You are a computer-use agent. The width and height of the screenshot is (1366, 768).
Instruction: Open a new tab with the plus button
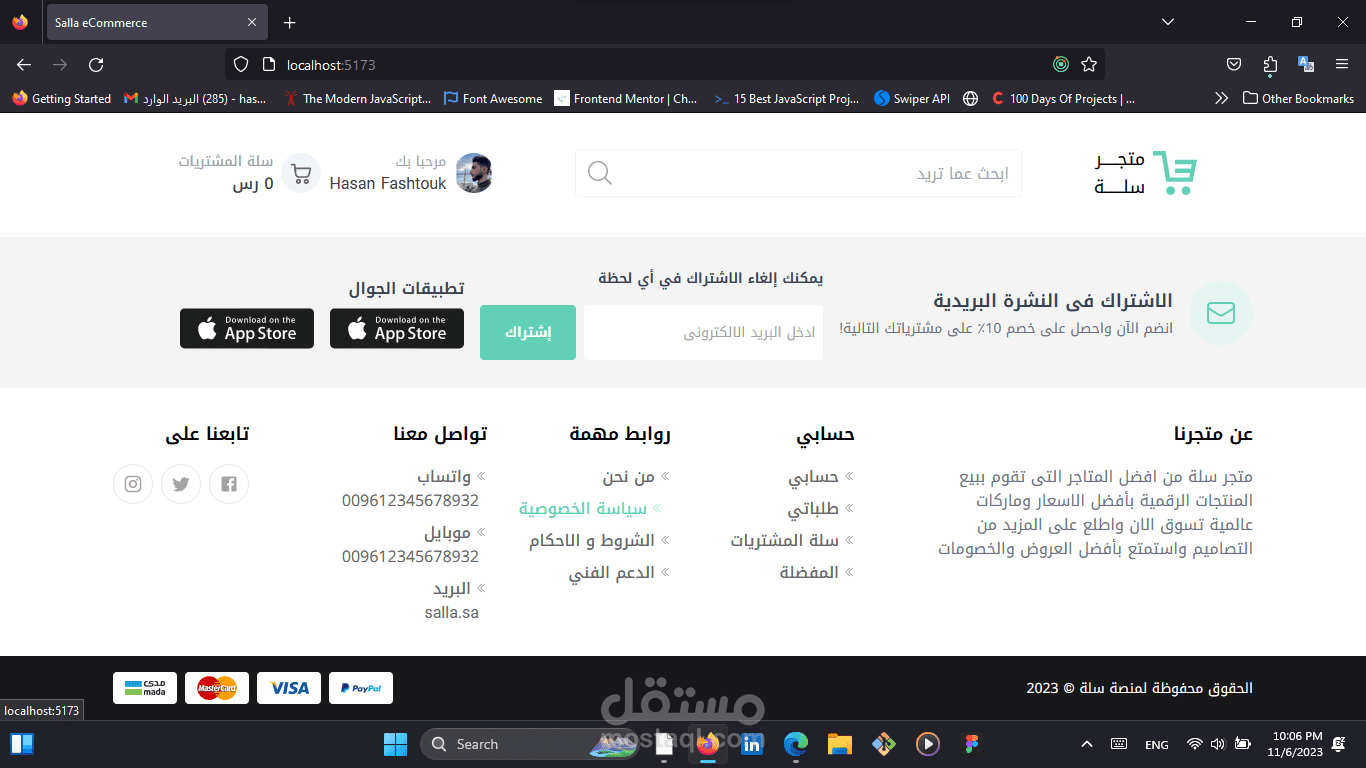coord(289,22)
